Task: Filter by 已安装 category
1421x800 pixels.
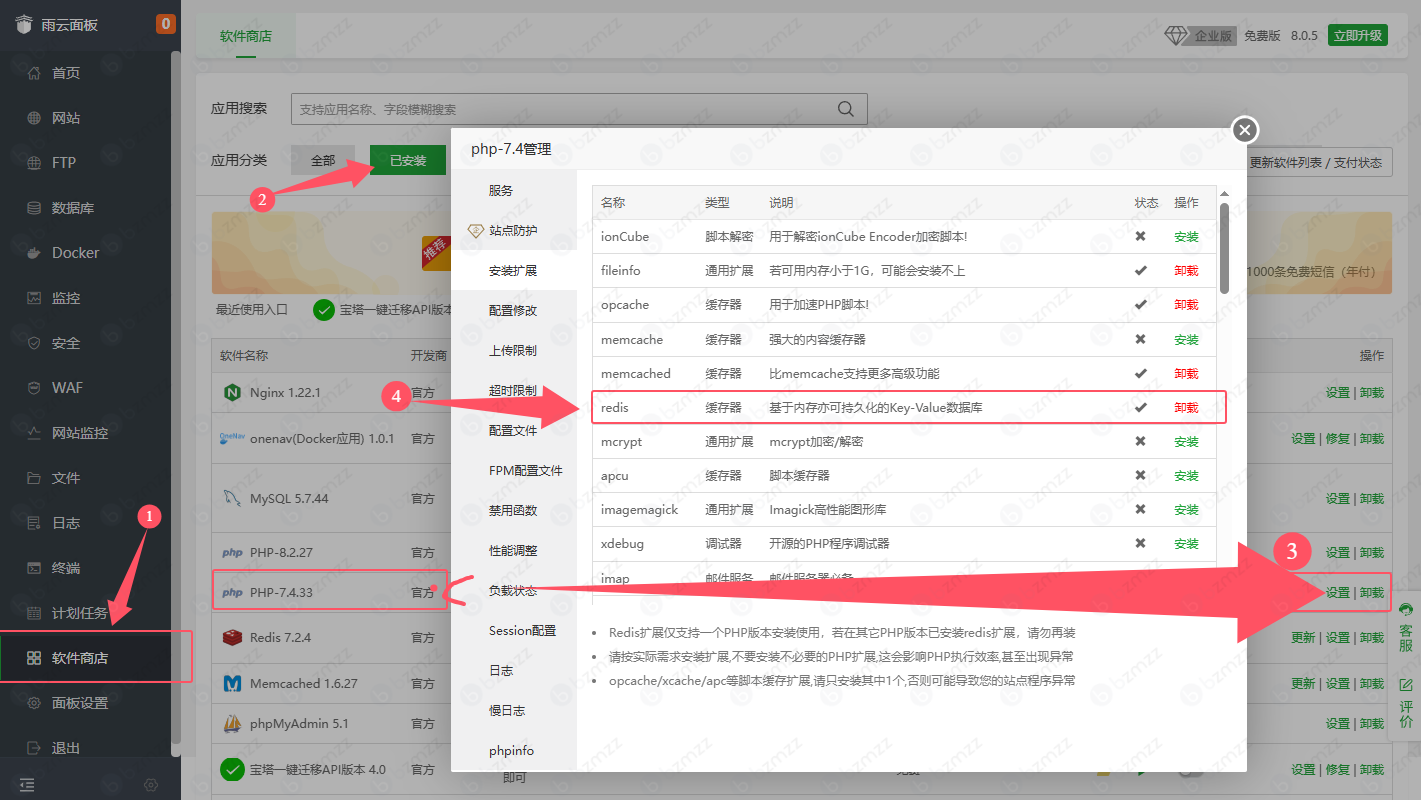Action: [408, 160]
